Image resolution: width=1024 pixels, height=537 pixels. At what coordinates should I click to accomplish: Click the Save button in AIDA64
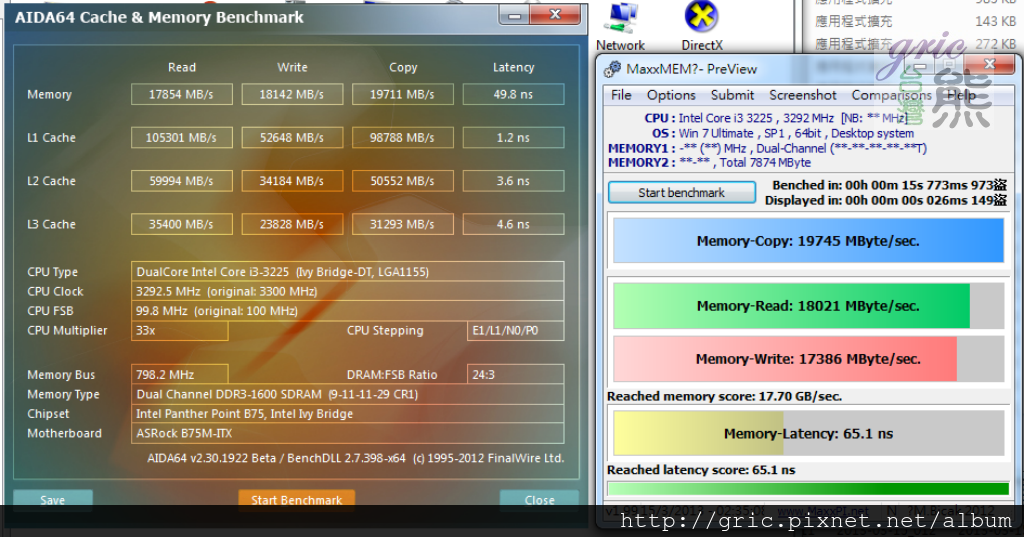(52, 500)
